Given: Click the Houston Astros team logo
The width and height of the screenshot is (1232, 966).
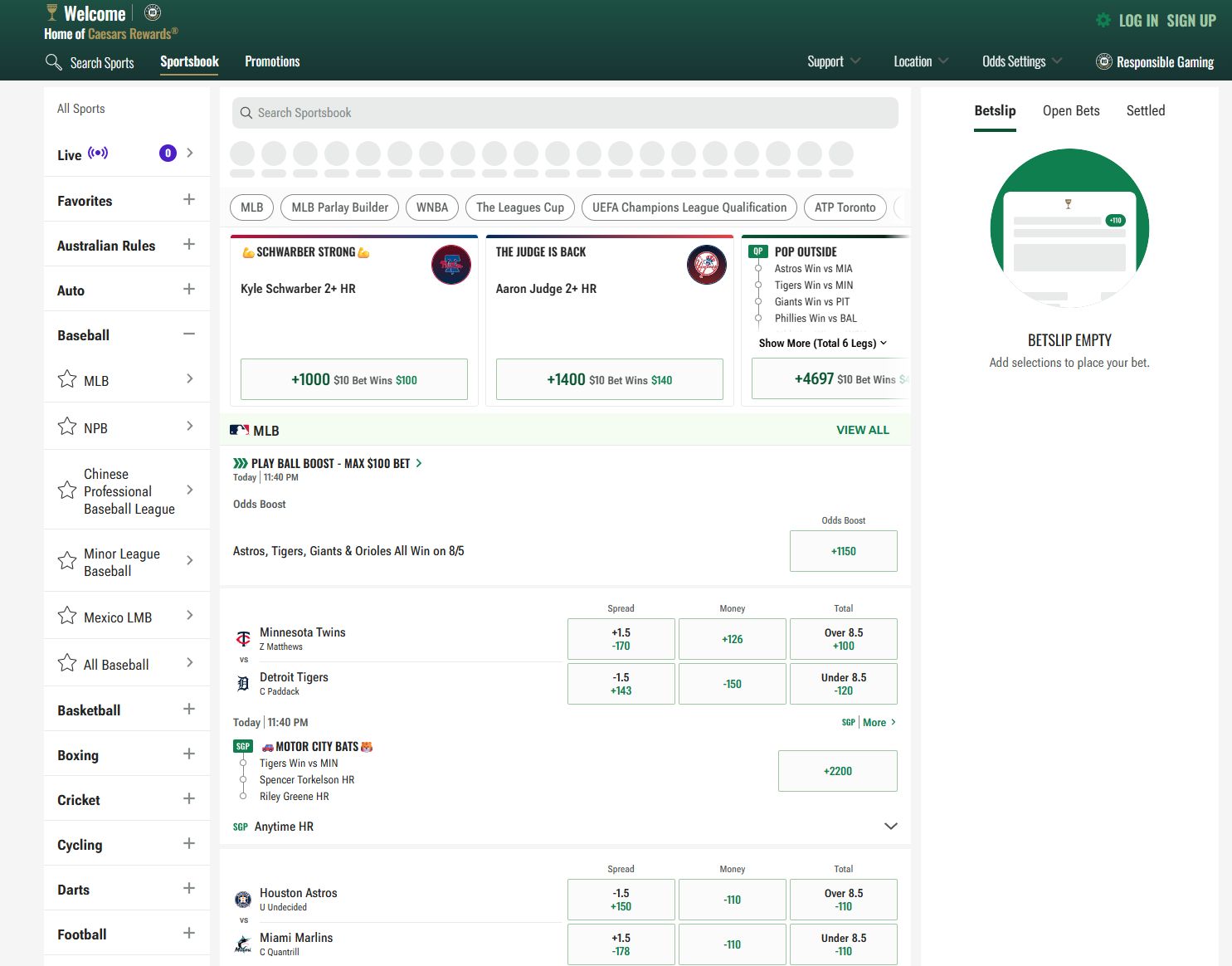Looking at the screenshot, I should (x=243, y=899).
